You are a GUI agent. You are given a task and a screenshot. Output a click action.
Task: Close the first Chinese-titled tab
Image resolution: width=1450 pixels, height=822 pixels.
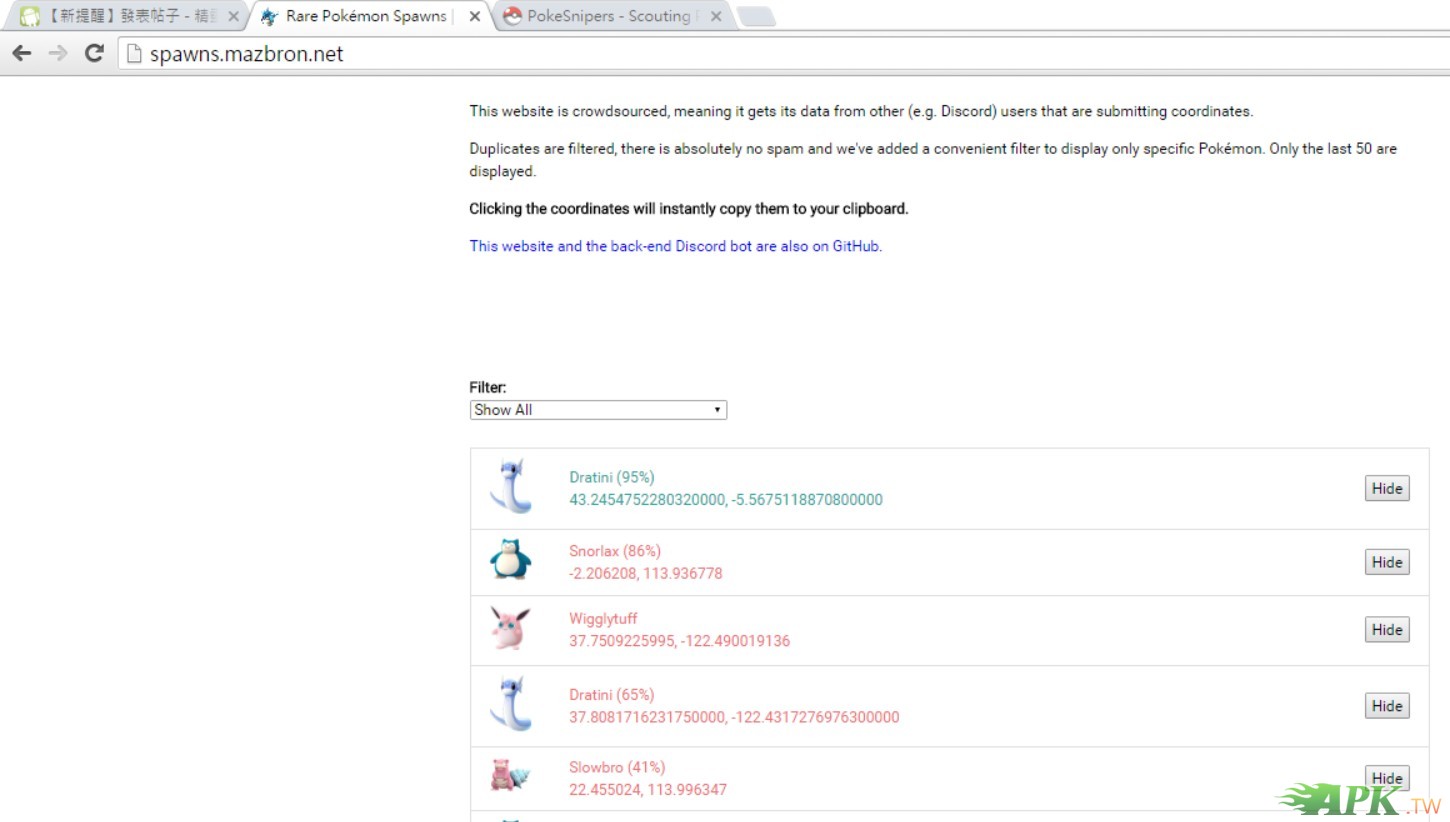233,16
